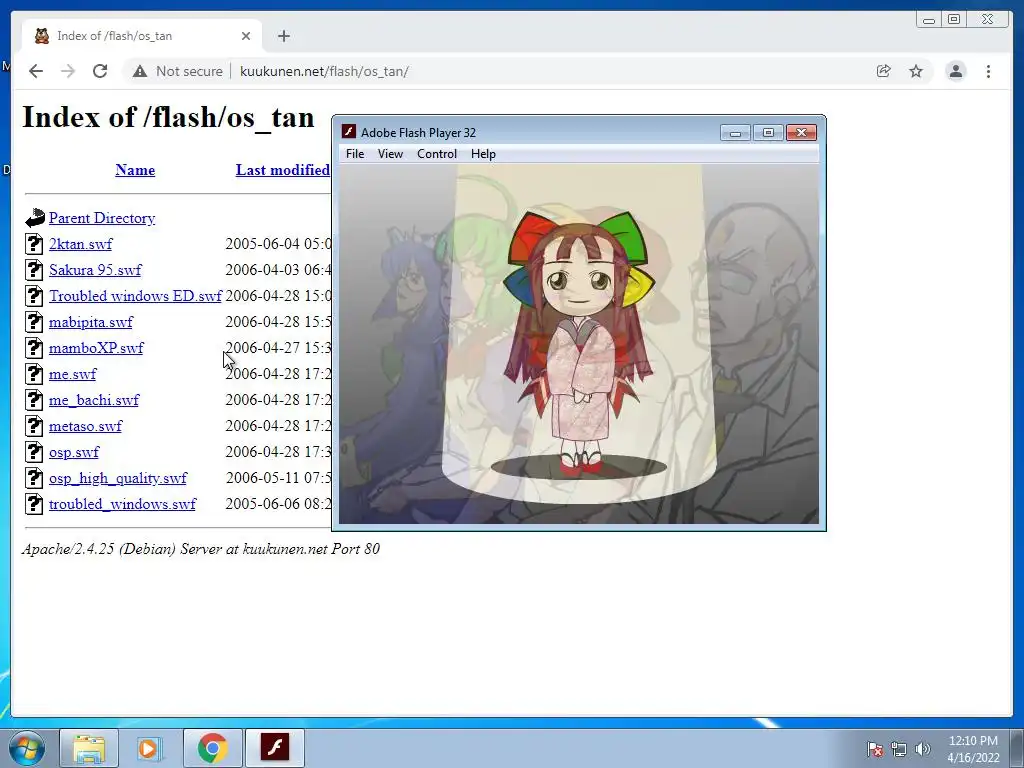Click the file icon beside Sakura 95.swf
This screenshot has width=1024, height=768.
34,270
